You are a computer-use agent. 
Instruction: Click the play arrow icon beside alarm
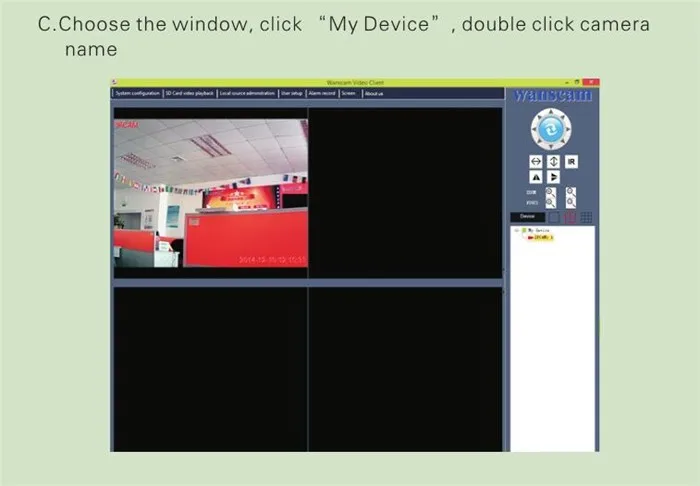[x=553, y=177]
